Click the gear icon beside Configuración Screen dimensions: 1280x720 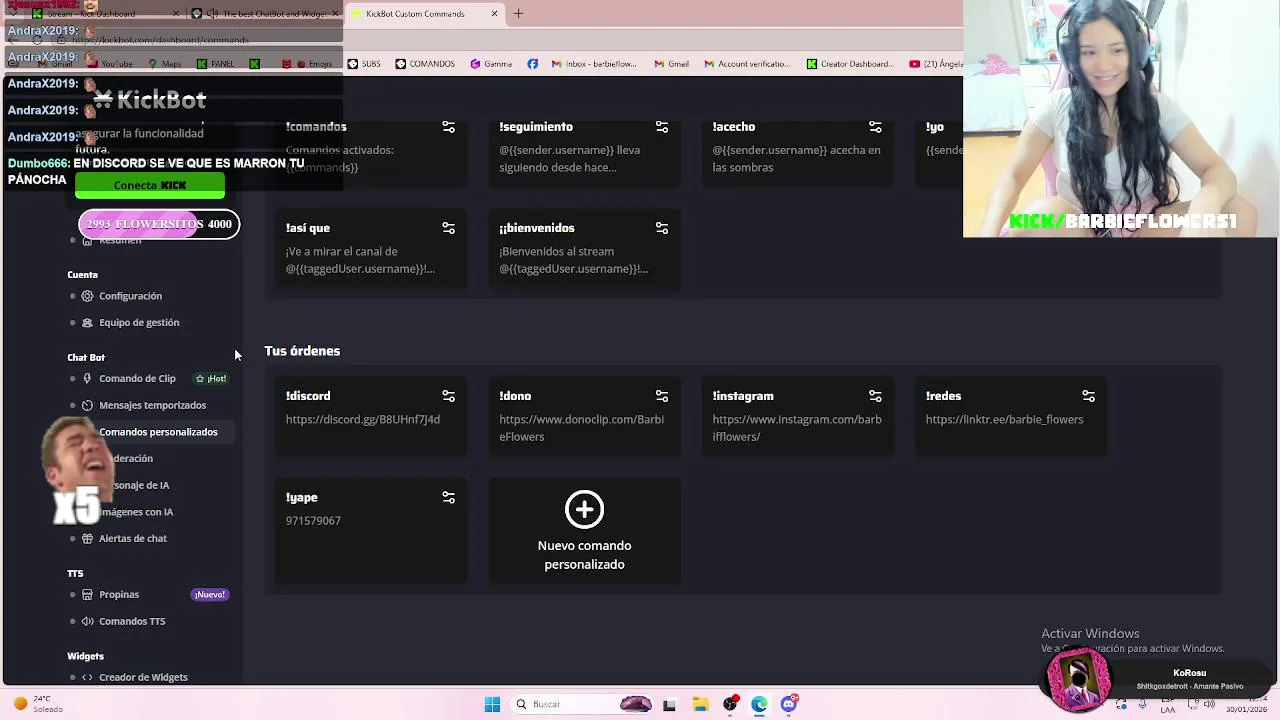(87, 296)
